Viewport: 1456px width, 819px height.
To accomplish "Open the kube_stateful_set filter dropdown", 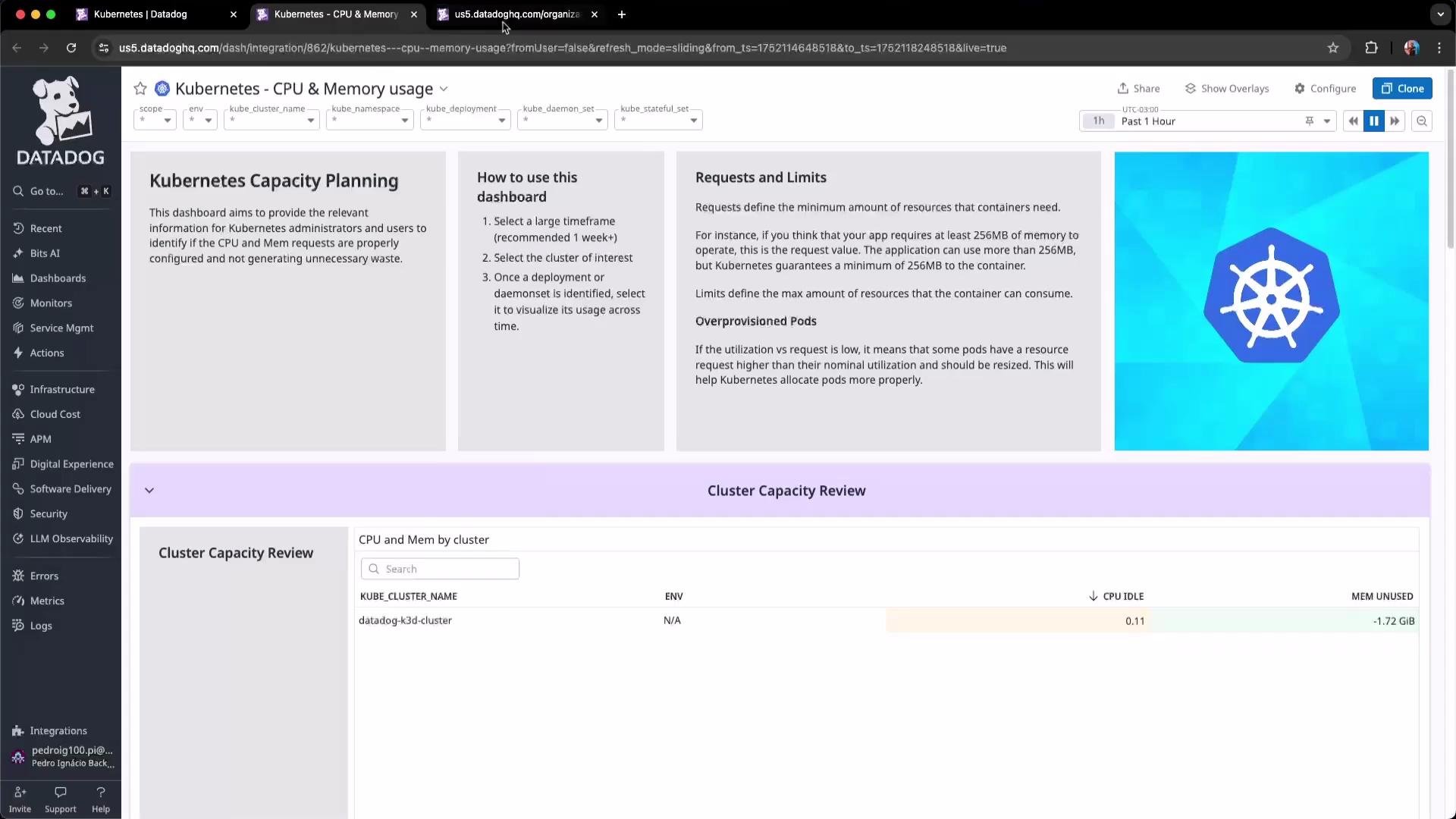I will coord(658,120).
